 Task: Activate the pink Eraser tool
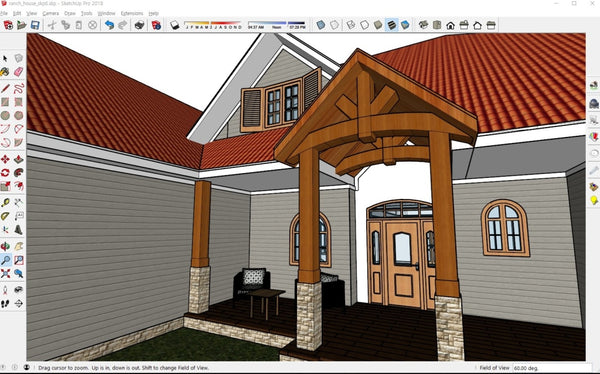18,72
